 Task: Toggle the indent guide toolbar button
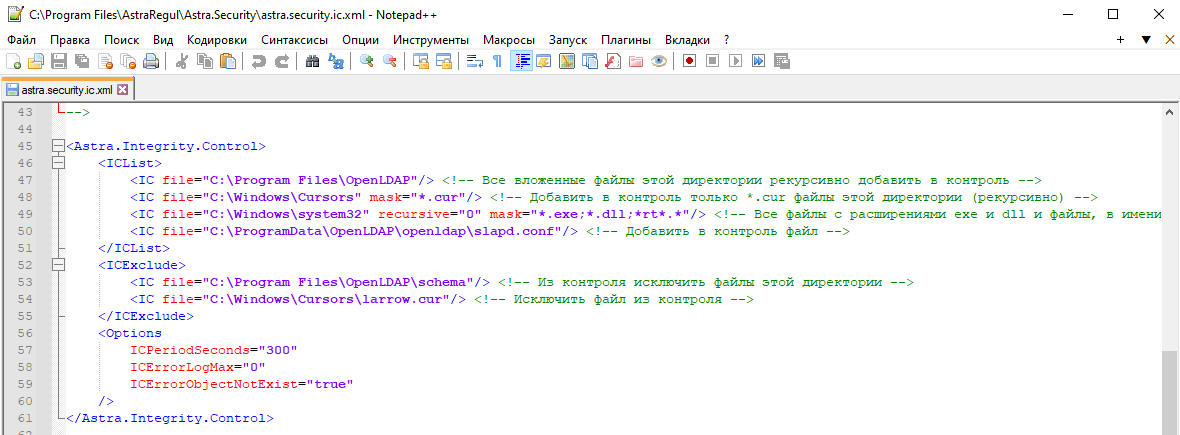[x=521, y=61]
